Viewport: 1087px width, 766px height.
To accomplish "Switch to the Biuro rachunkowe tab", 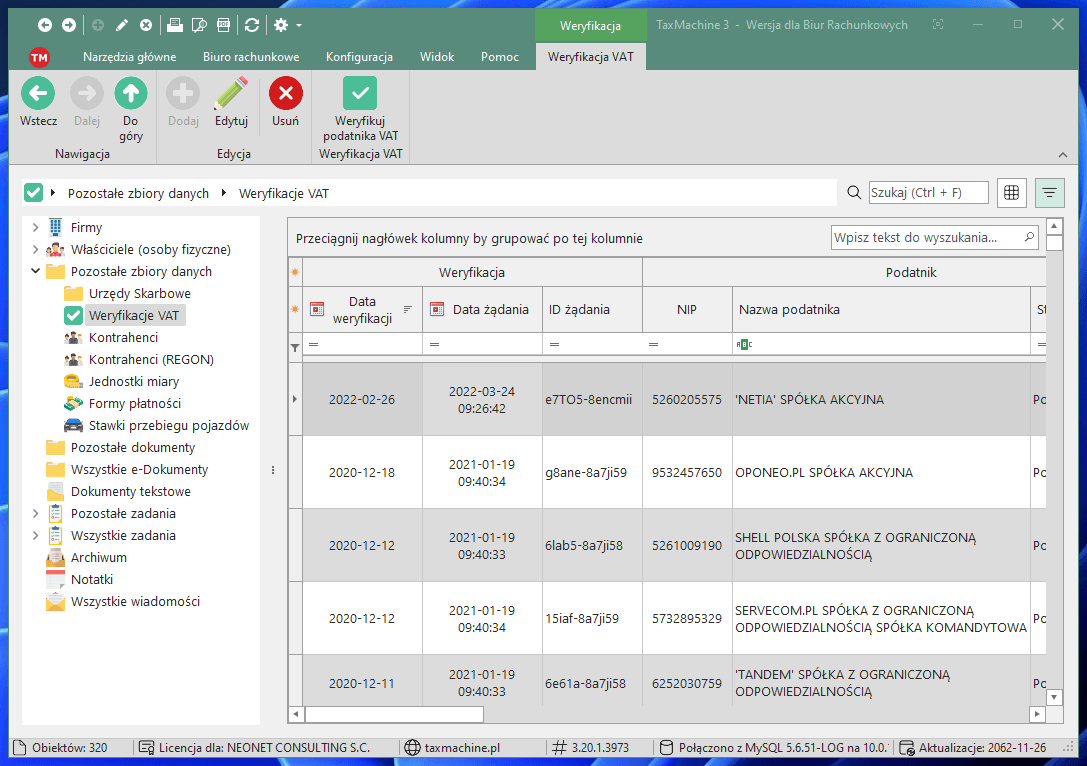I will point(250,57).
